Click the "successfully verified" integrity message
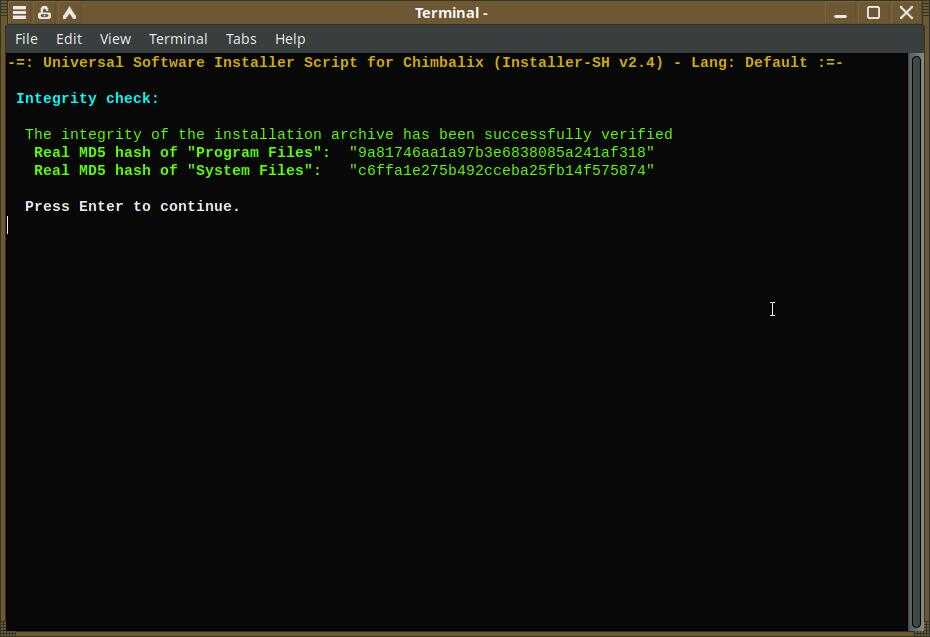Screen dimensions: 930x637 coord(578,135)
